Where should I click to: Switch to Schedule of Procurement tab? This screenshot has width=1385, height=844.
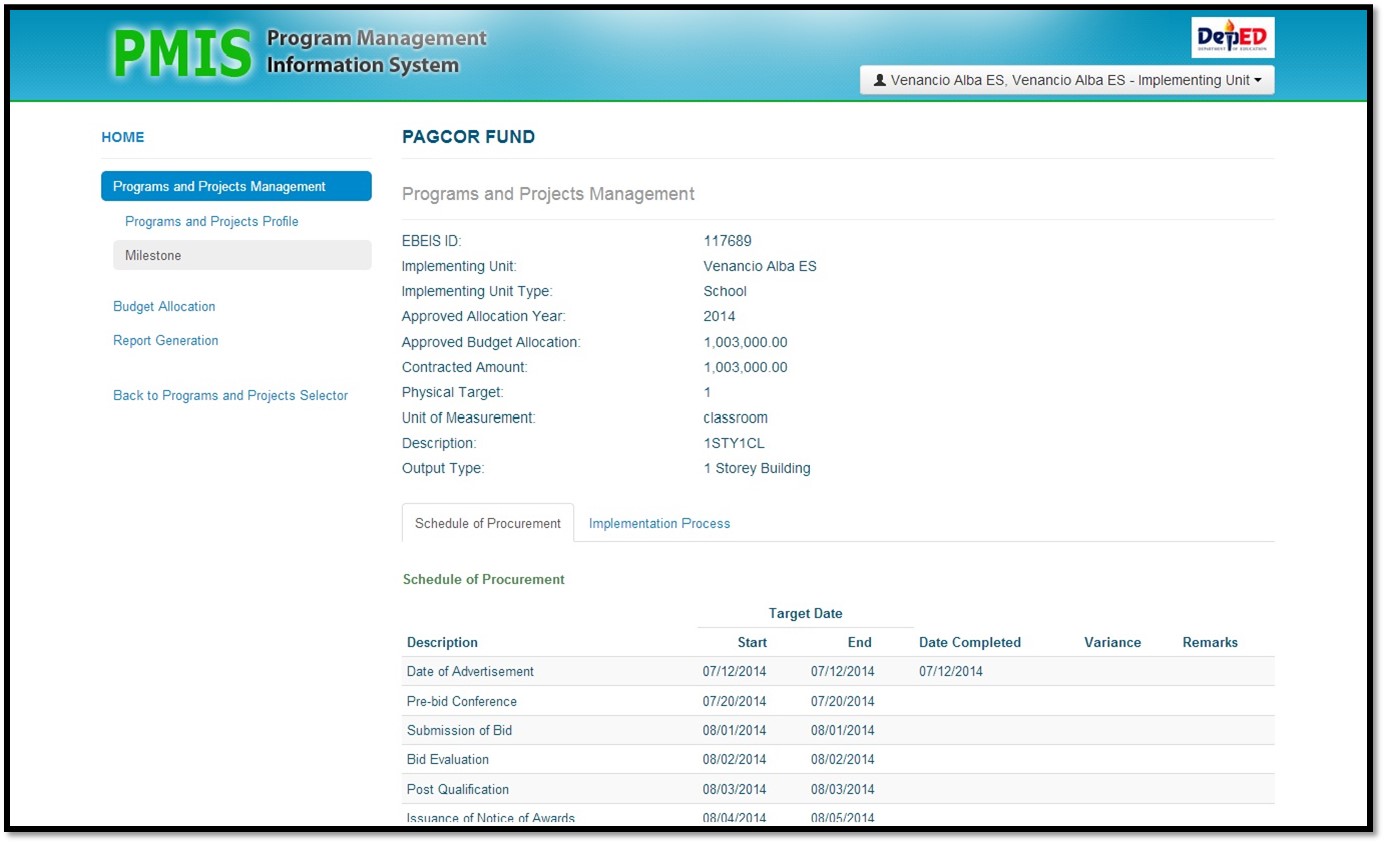coord(488,523)
